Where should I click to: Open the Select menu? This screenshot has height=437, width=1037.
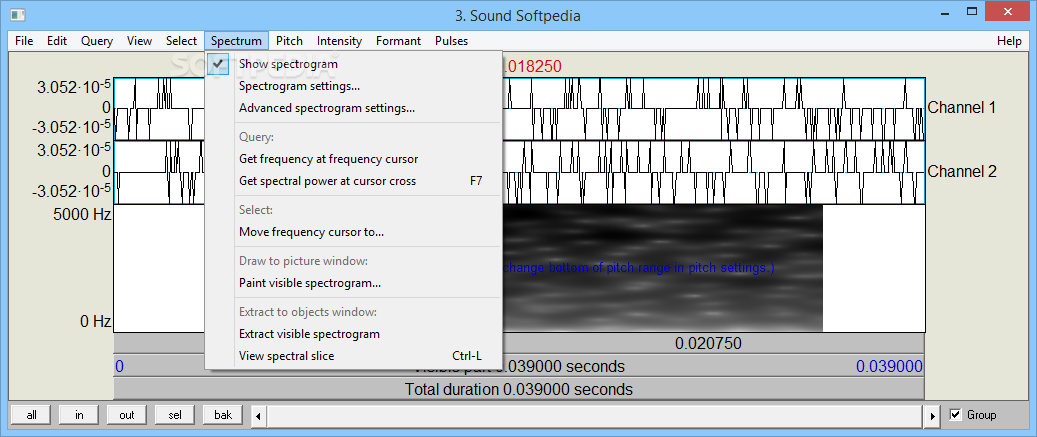(x=181, y=41)
